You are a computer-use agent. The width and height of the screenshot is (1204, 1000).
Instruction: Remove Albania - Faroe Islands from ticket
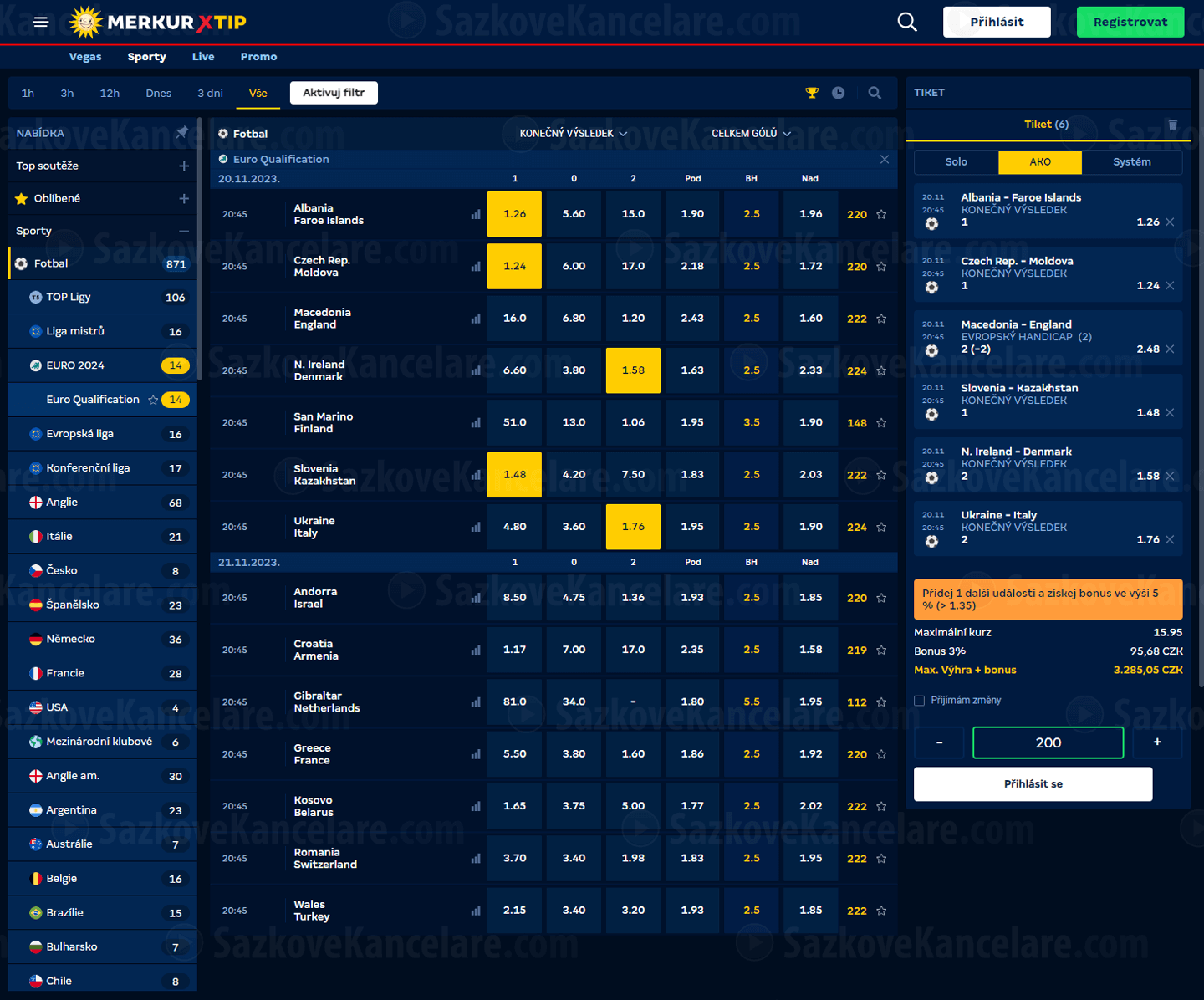tap(1170, 222)
